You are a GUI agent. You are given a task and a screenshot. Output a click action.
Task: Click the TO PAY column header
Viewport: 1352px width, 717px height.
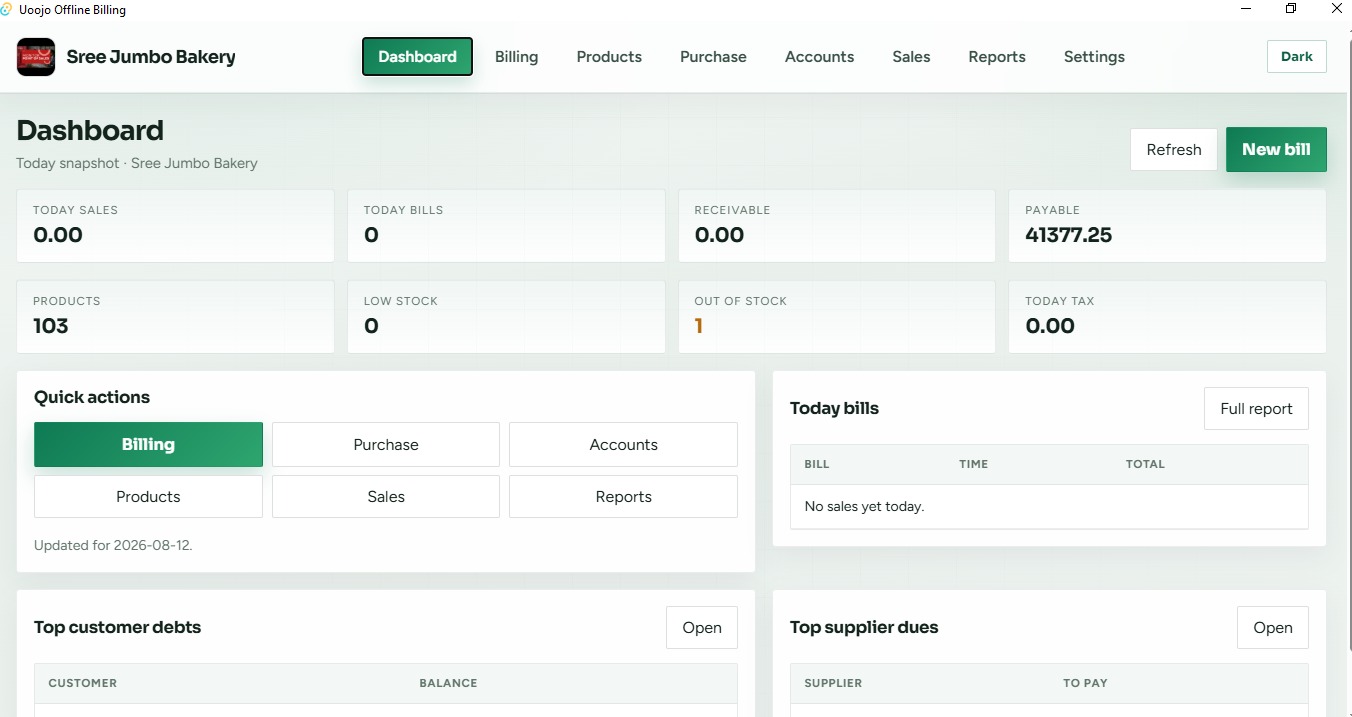click(1085, 683)
